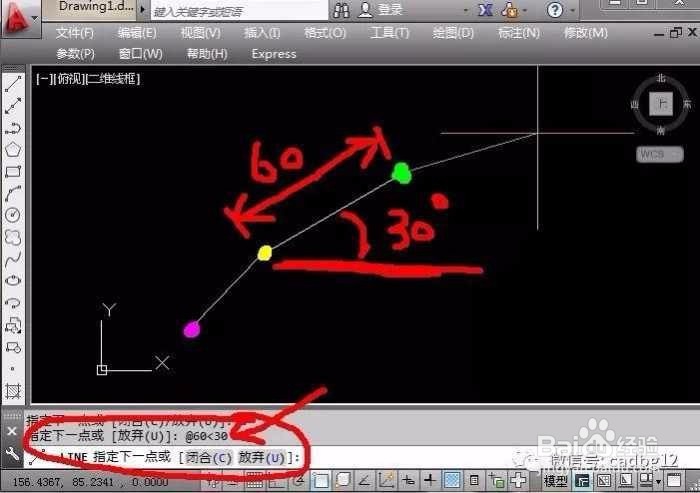This screenshot has width=700, height=493.
Task: Select the Polyline tool
Action: [13, 128]
